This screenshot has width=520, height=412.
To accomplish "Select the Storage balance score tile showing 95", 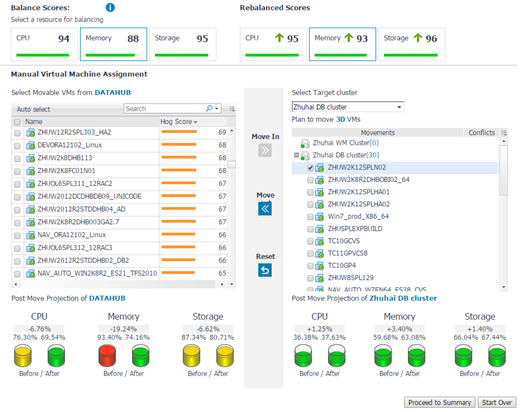I will pyautogui.click(x=183, y=44).
